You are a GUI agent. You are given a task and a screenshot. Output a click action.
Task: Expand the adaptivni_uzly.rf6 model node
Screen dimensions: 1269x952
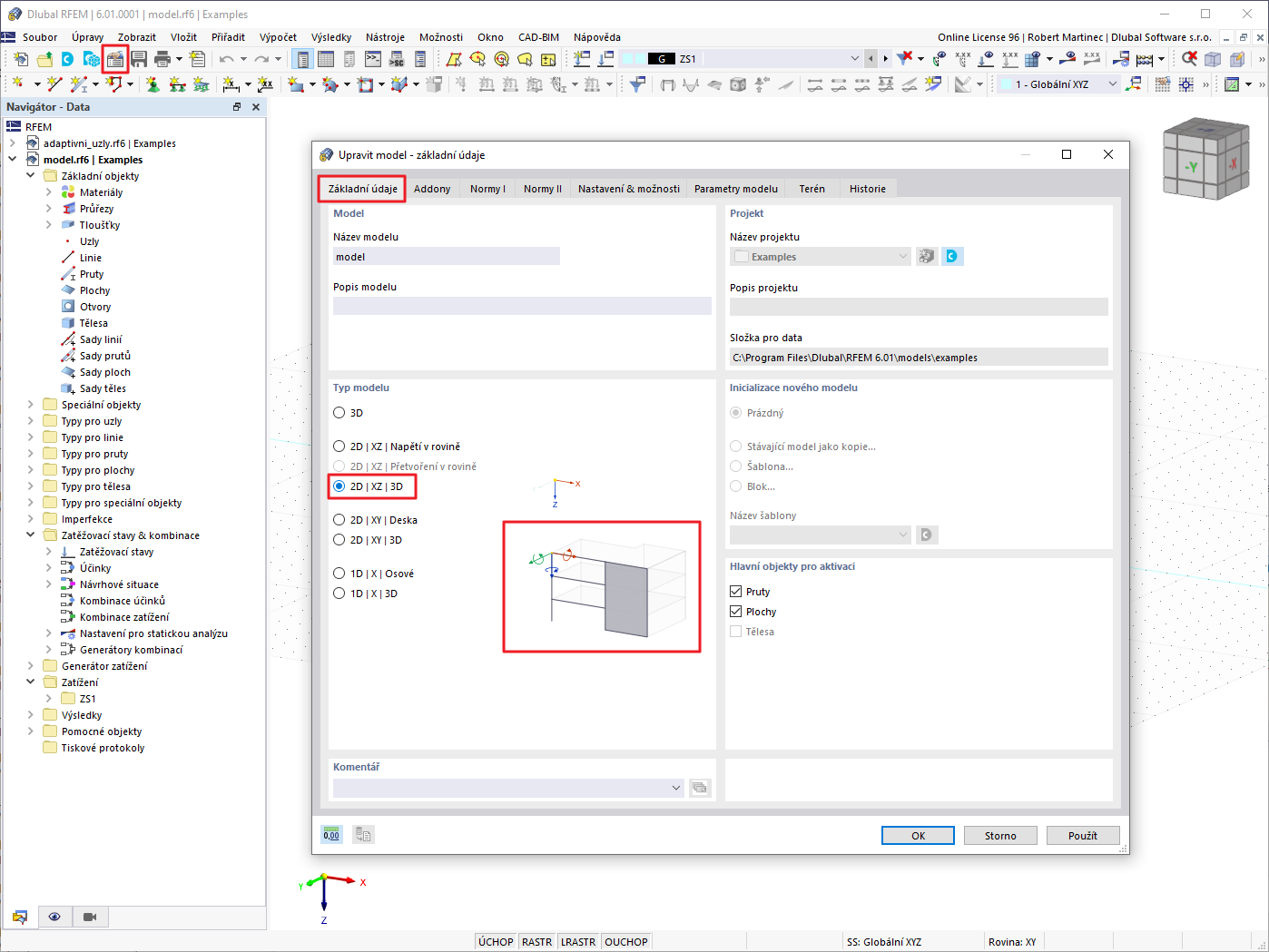tap(13, 143)
